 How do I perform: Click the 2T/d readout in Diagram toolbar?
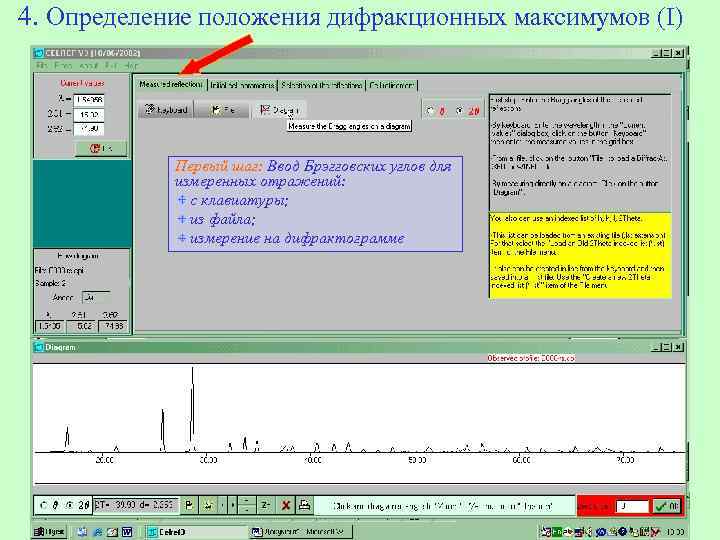[135, 505]
